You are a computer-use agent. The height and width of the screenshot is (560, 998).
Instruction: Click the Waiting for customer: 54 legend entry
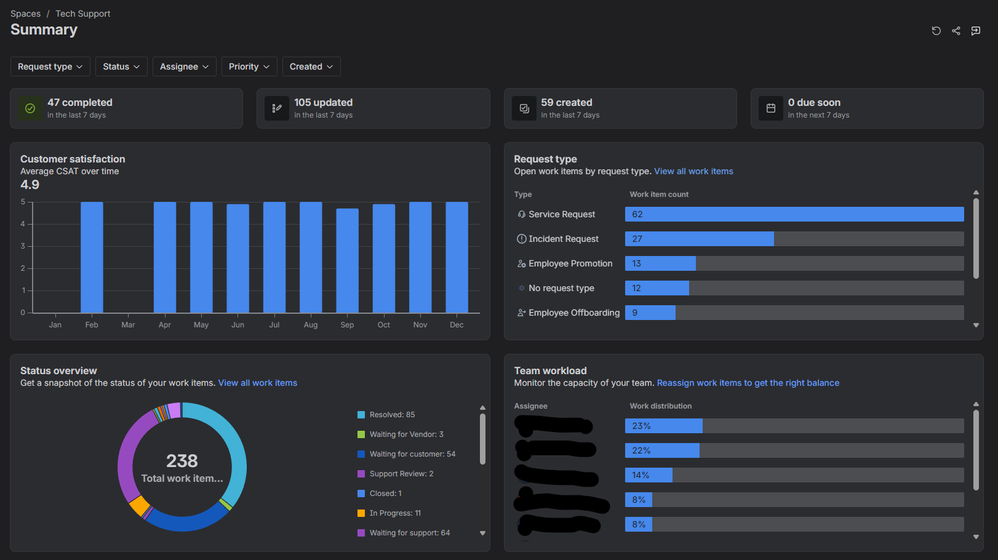407,454
